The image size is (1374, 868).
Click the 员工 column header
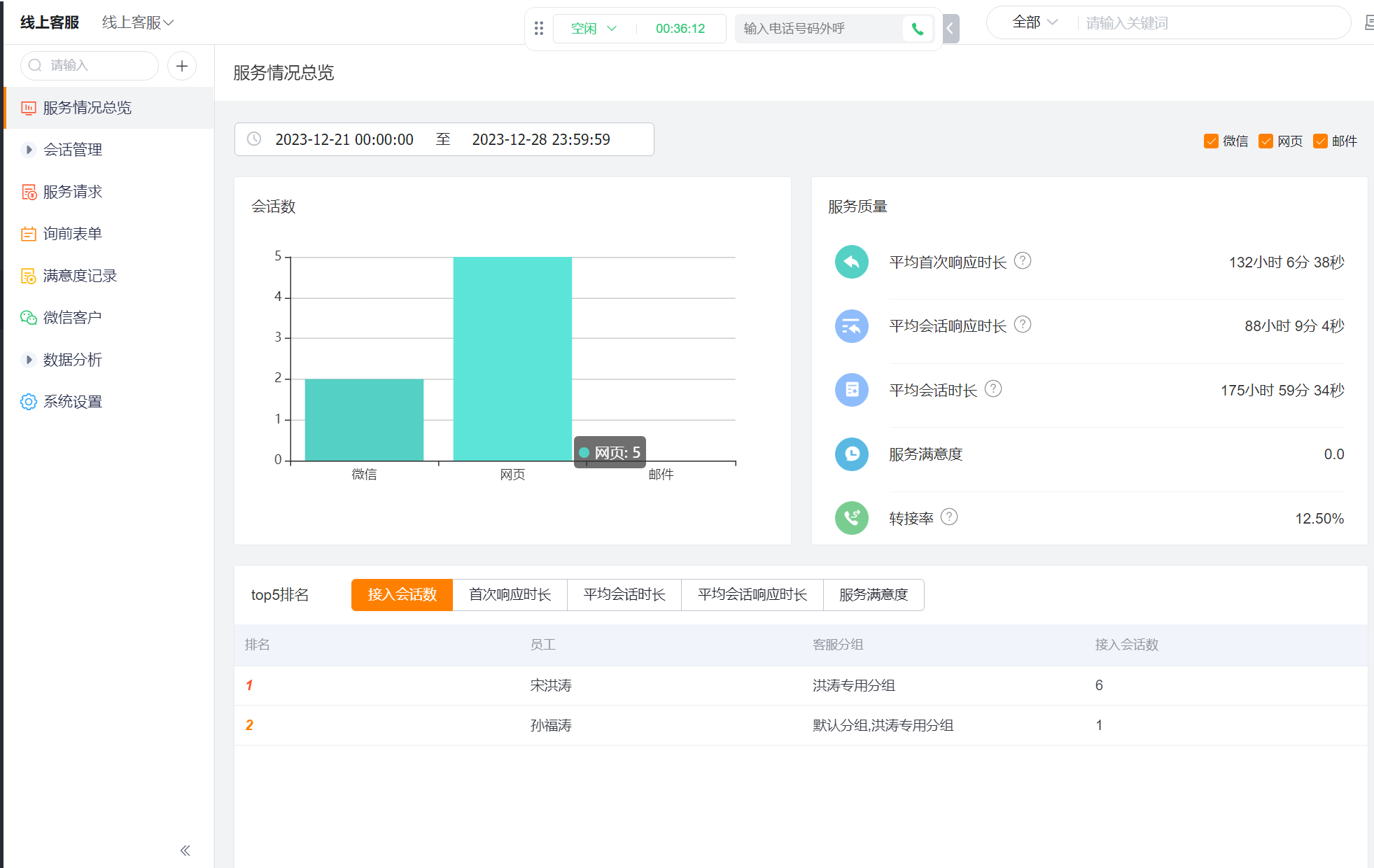coord(543,645)
